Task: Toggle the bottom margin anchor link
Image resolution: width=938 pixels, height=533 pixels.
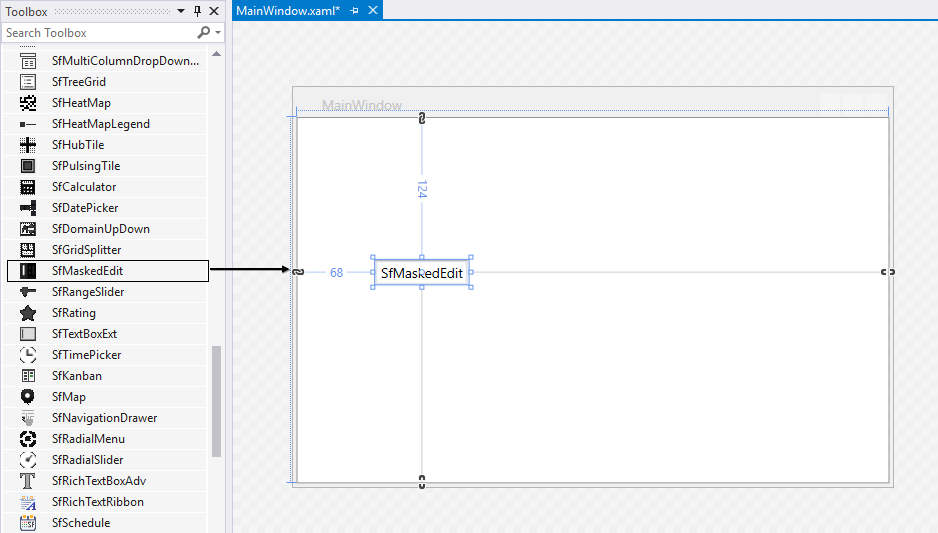Action: pyautogui.click(x=422, y=482)
